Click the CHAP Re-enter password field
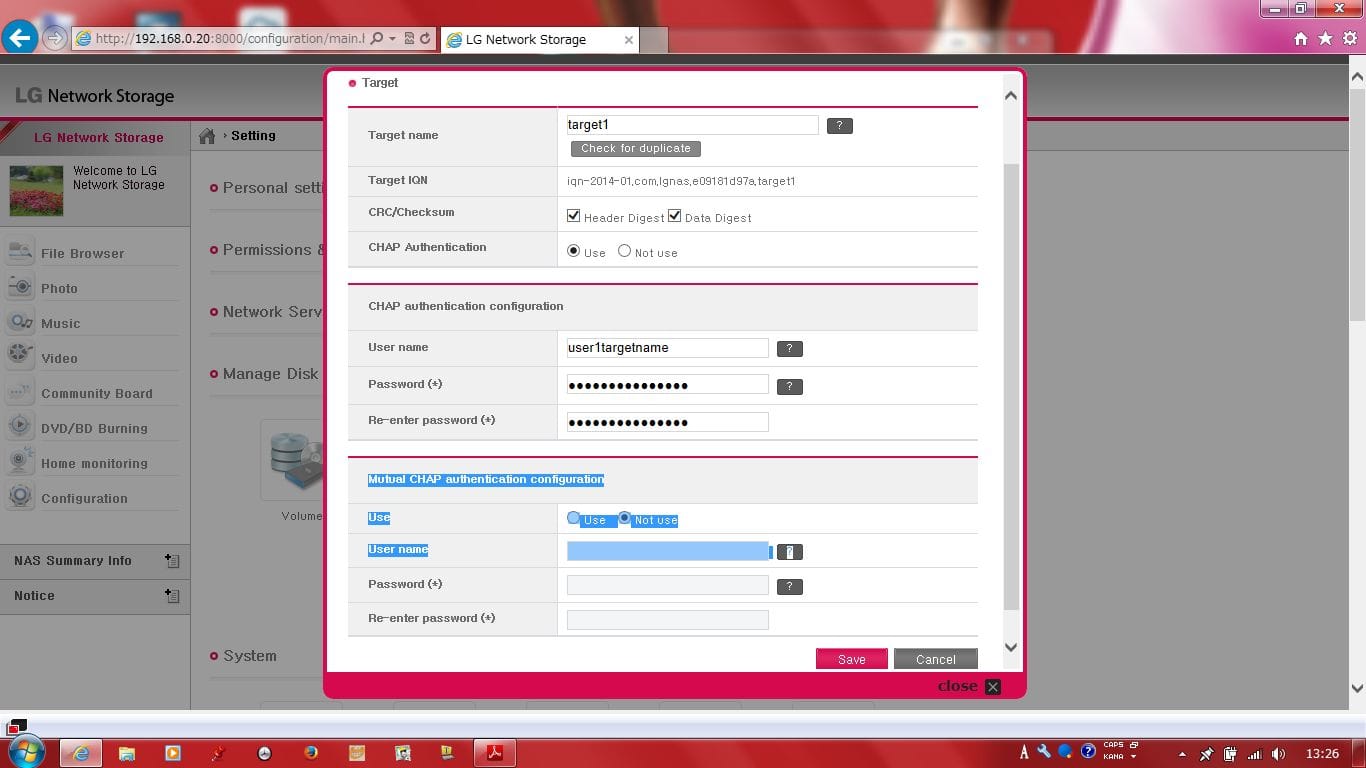 click(x=667, y=422)
